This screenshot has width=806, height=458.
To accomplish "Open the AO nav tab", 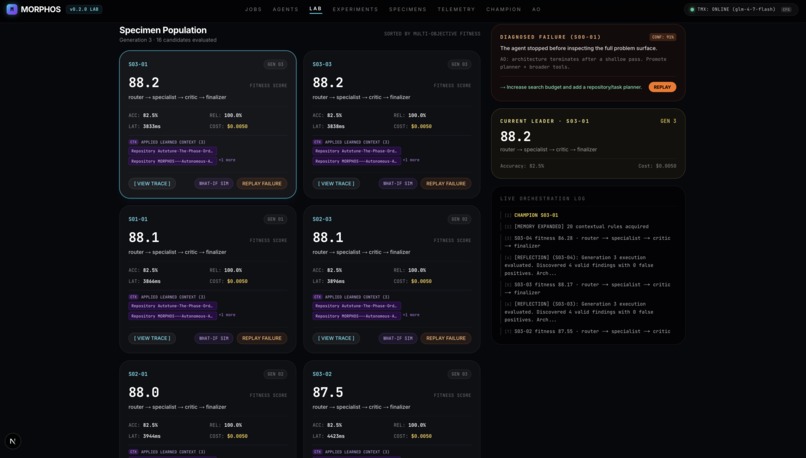I will coord(536,9).
